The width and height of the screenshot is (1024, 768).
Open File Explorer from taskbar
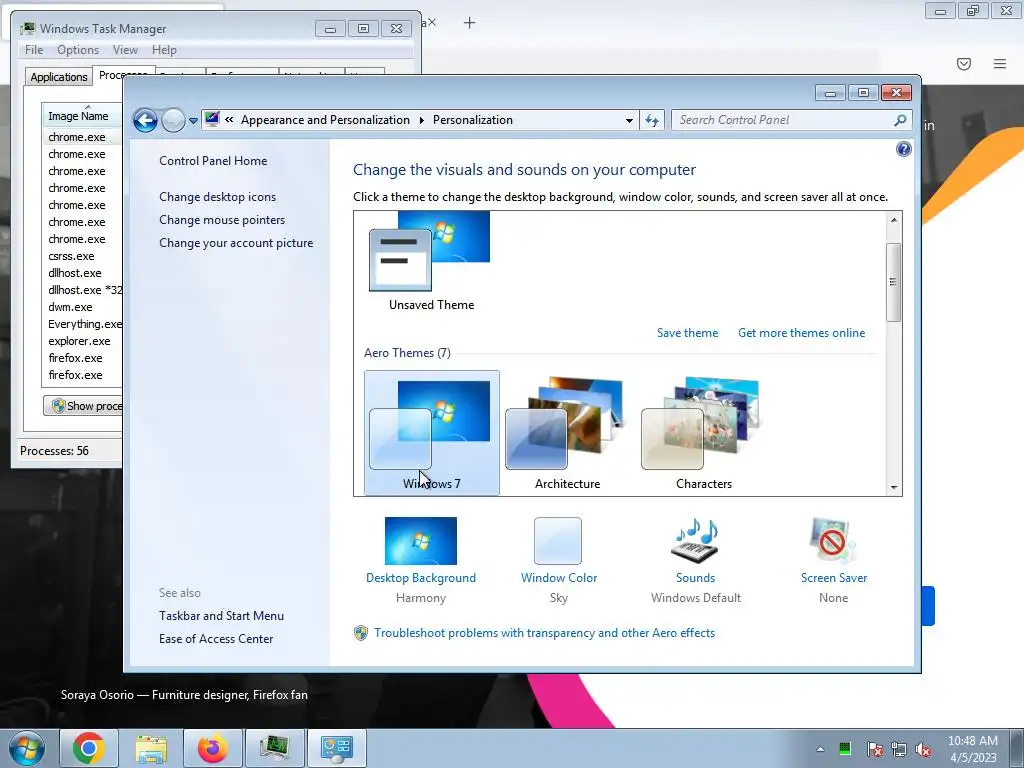[151, 748]
